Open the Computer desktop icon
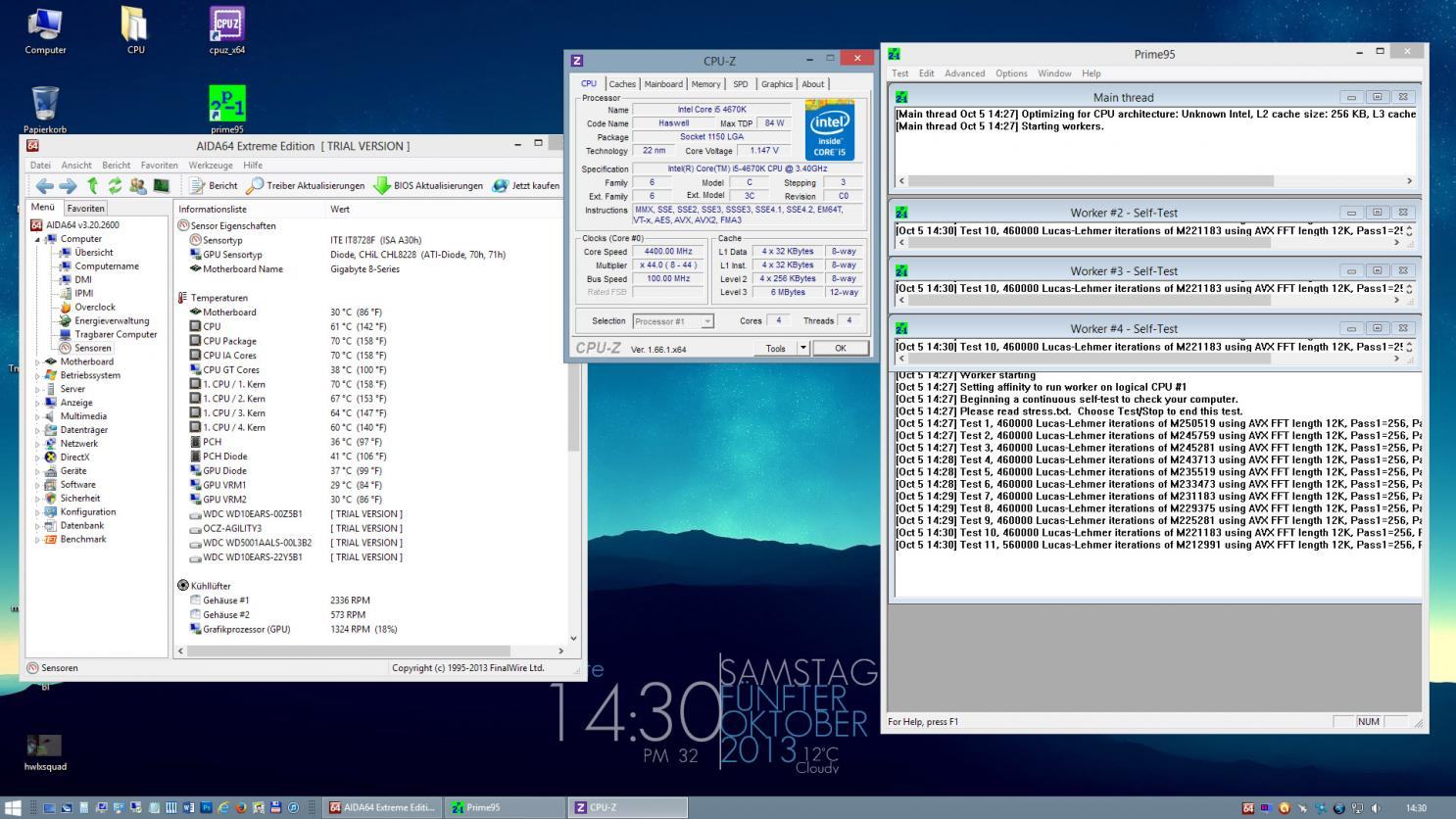1456x819 pixels. tap(45, 30)
